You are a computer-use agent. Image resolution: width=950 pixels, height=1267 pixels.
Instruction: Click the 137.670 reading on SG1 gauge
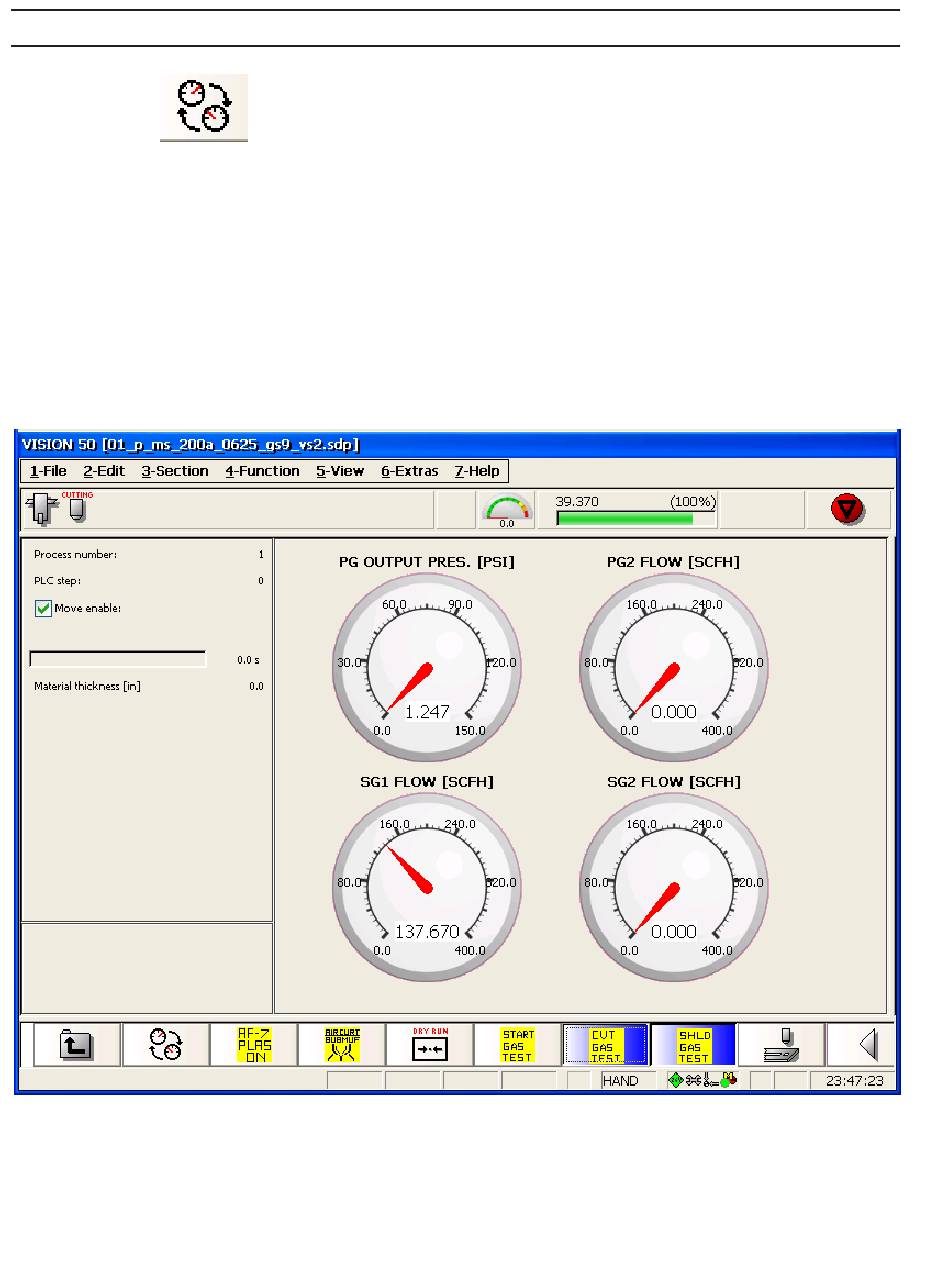pyautogui.click(x=427, y=931)
